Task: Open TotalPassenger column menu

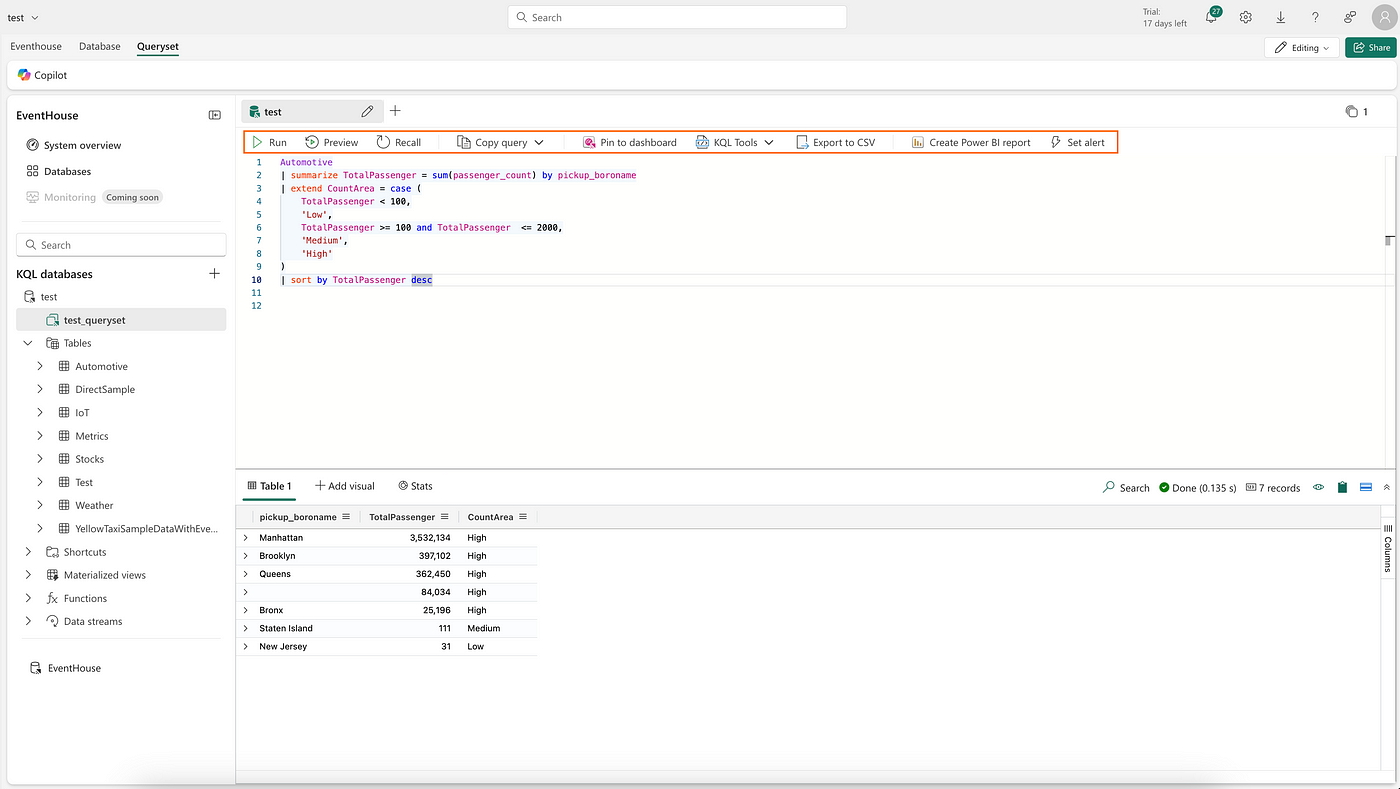Action: click(444, 517)
